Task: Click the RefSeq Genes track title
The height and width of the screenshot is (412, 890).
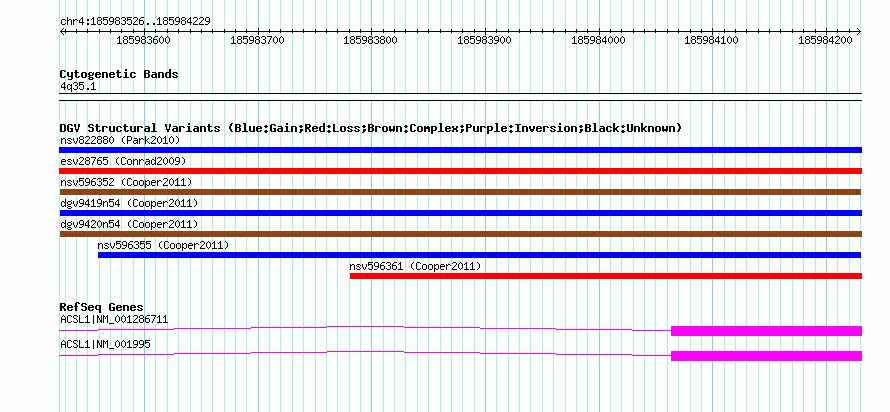Action: (x=102, y=308)
